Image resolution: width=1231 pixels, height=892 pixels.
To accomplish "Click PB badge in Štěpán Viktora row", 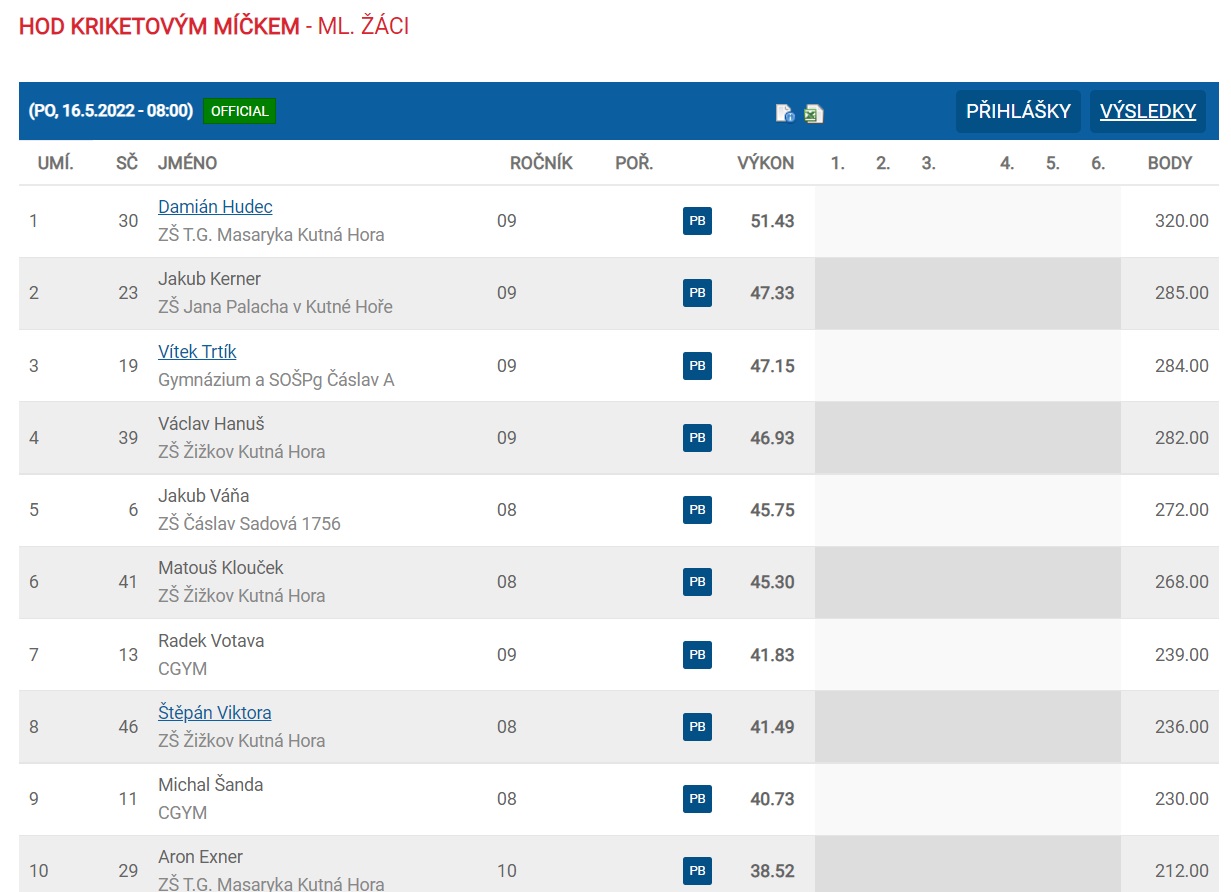I will pos(697,727).
